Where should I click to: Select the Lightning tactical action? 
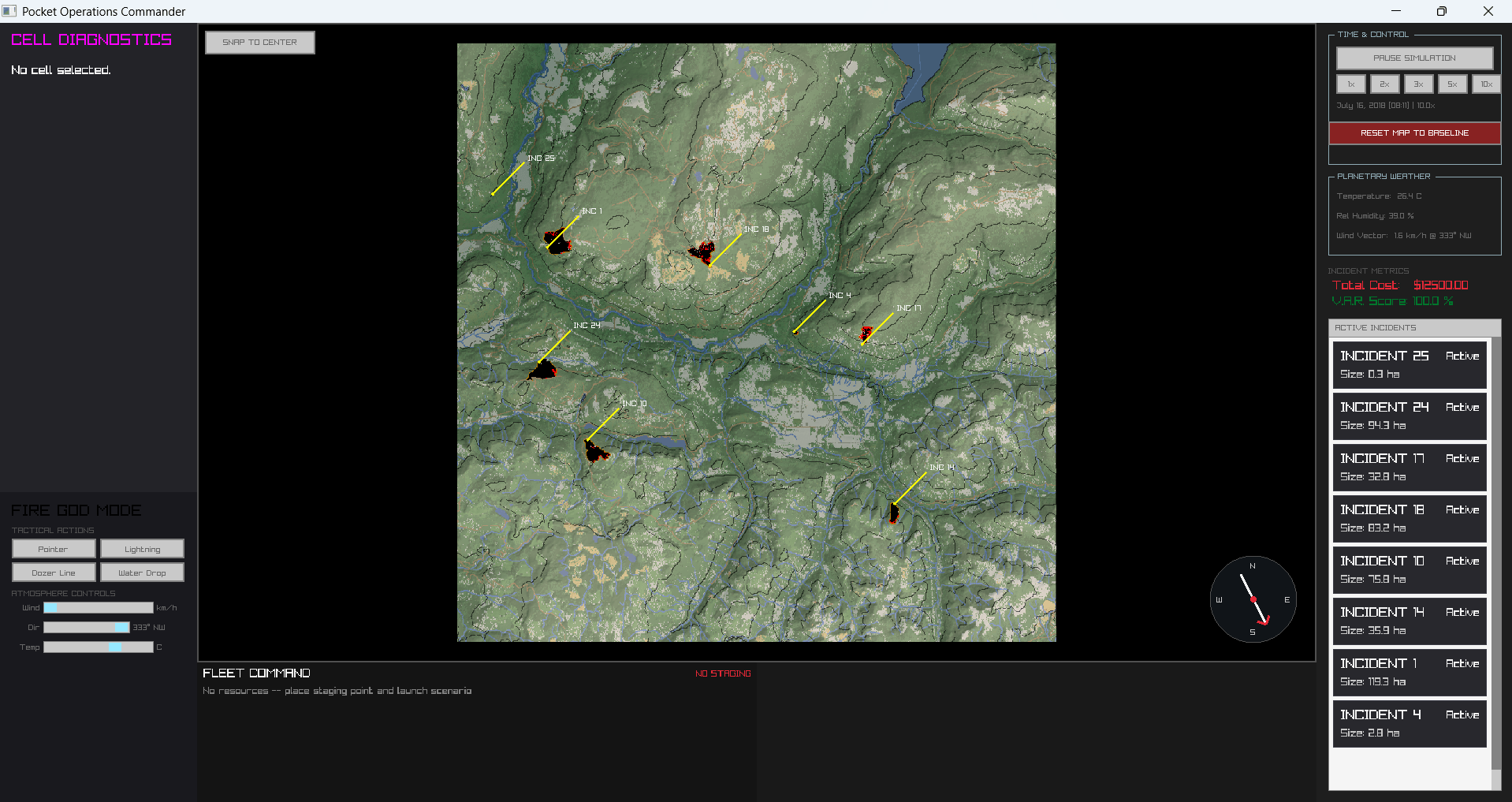142,549
